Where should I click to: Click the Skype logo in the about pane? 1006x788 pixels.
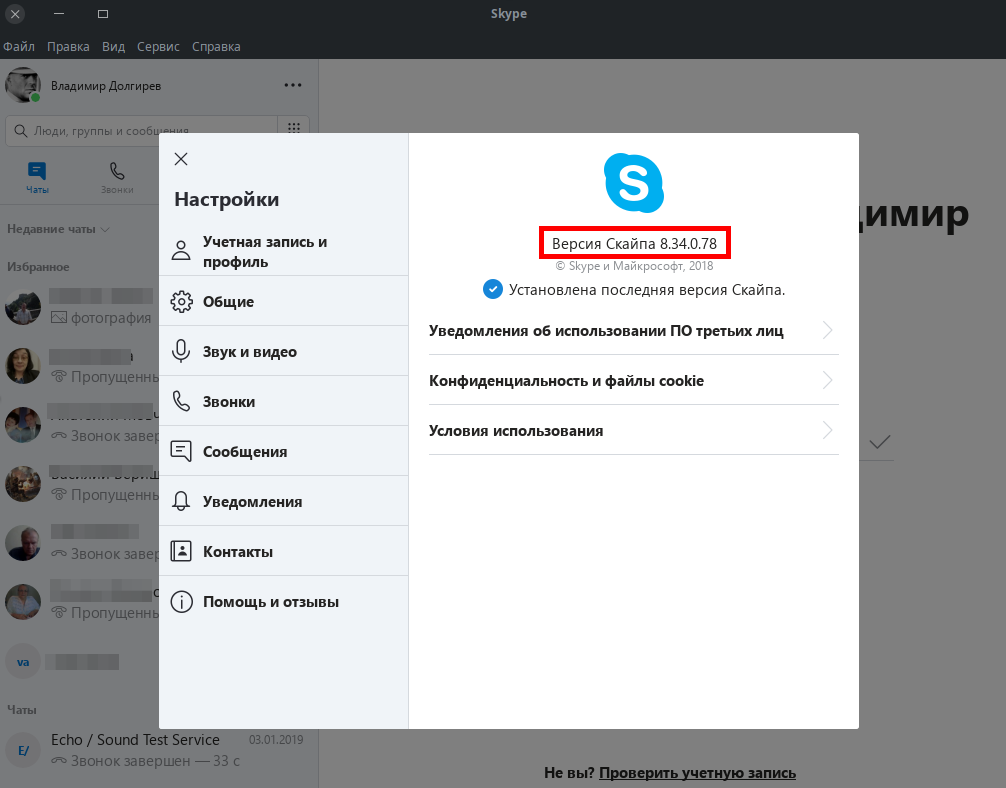pos(634,183)
